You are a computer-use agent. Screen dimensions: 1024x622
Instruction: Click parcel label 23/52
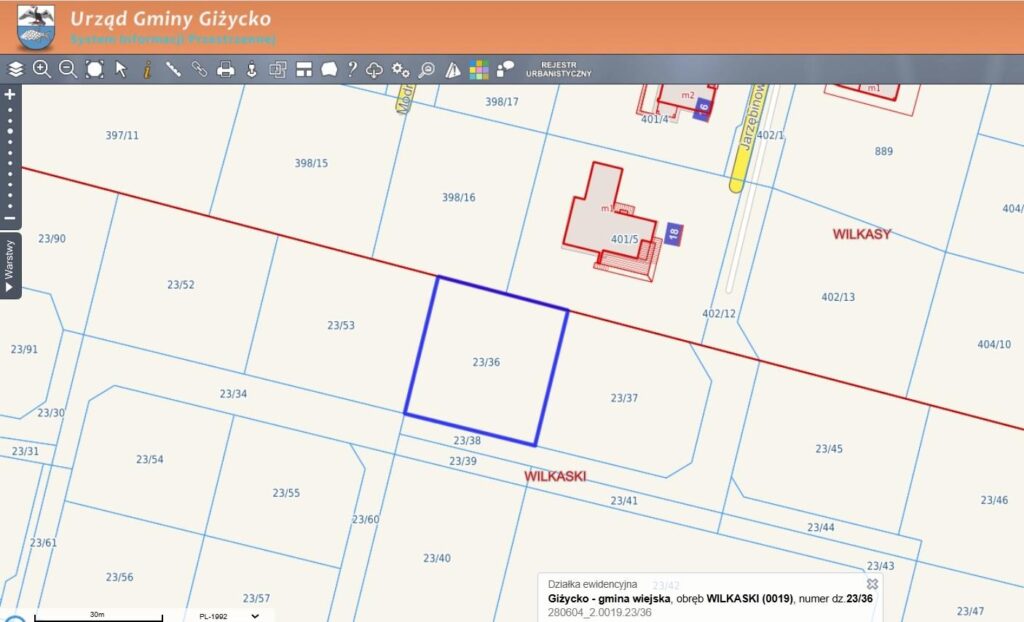coord(181,285)
